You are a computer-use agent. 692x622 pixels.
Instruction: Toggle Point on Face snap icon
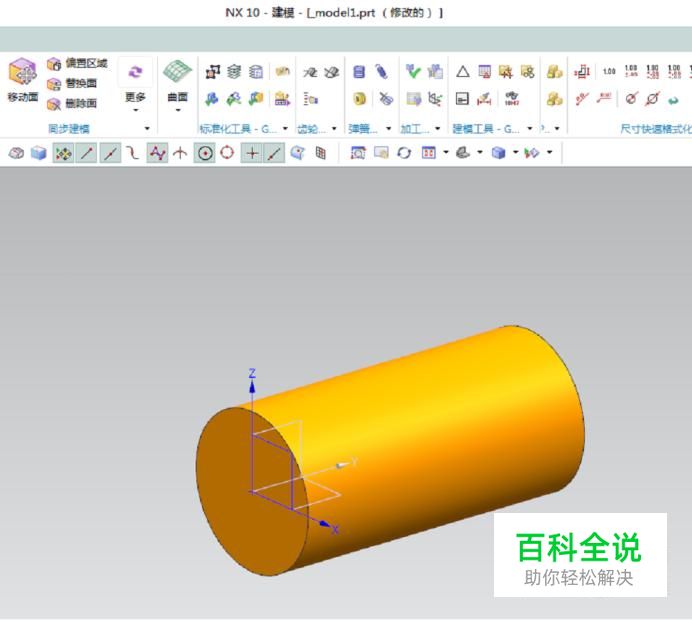298,153
